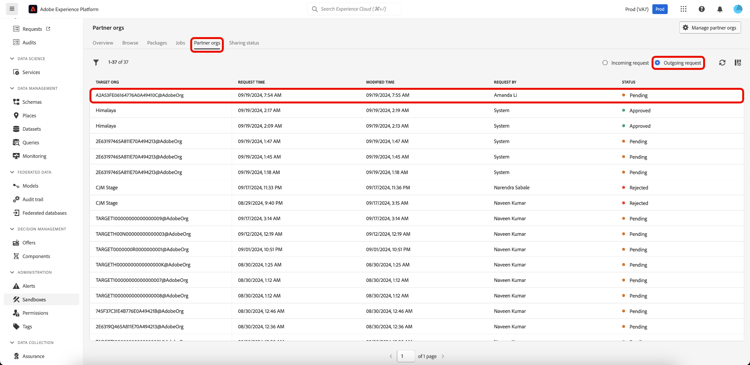
Task: Click the Assurance sidebar icon
Action: (x=16, y=356)
